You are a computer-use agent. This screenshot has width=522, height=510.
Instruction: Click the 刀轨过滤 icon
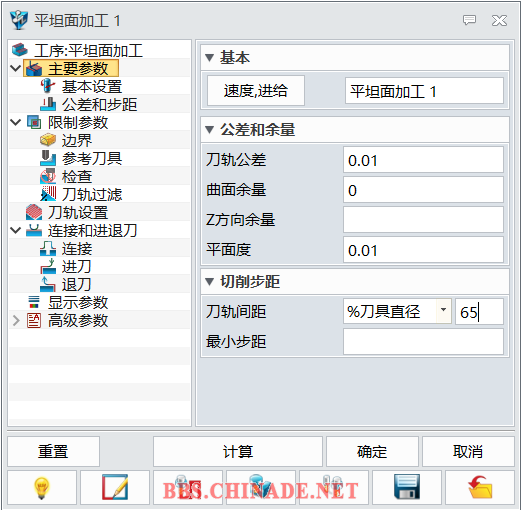pyautogui.click(x=48, y=194)
